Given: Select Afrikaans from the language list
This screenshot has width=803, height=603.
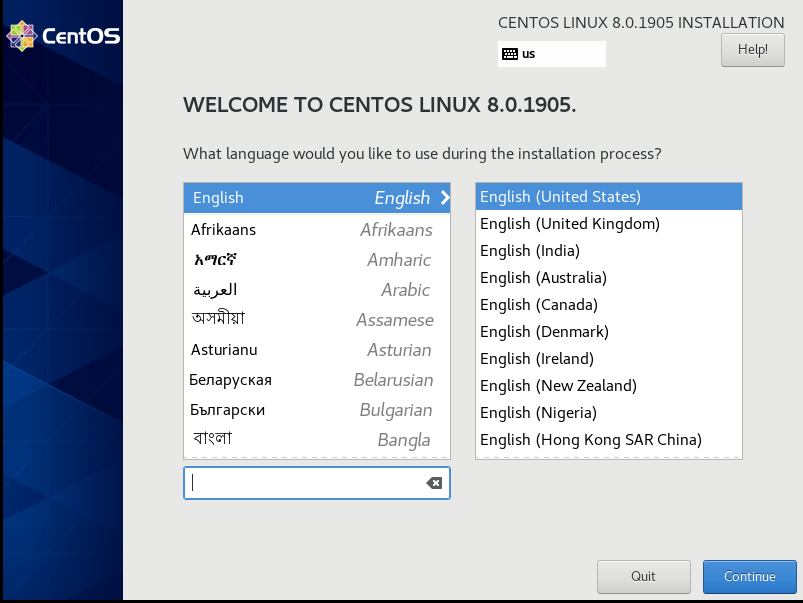Looking at the screenshot, I should 300,229.
